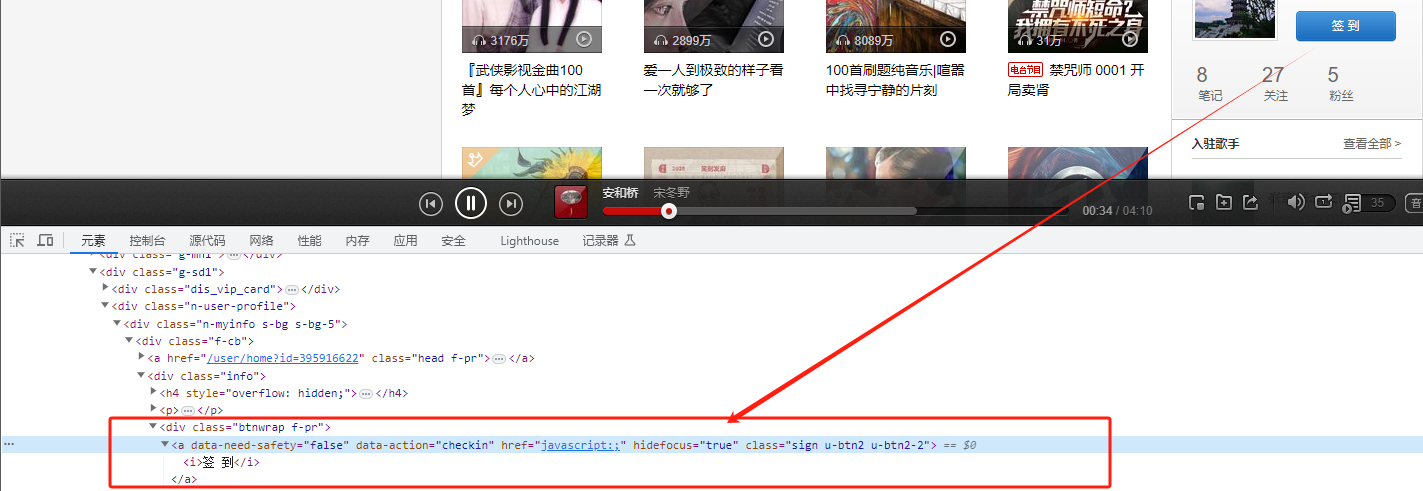Image resolution: width=1423 pixels, height=491 pixels.
Task: Collapse the div class n-user-profile node
Action: point(105,306)
